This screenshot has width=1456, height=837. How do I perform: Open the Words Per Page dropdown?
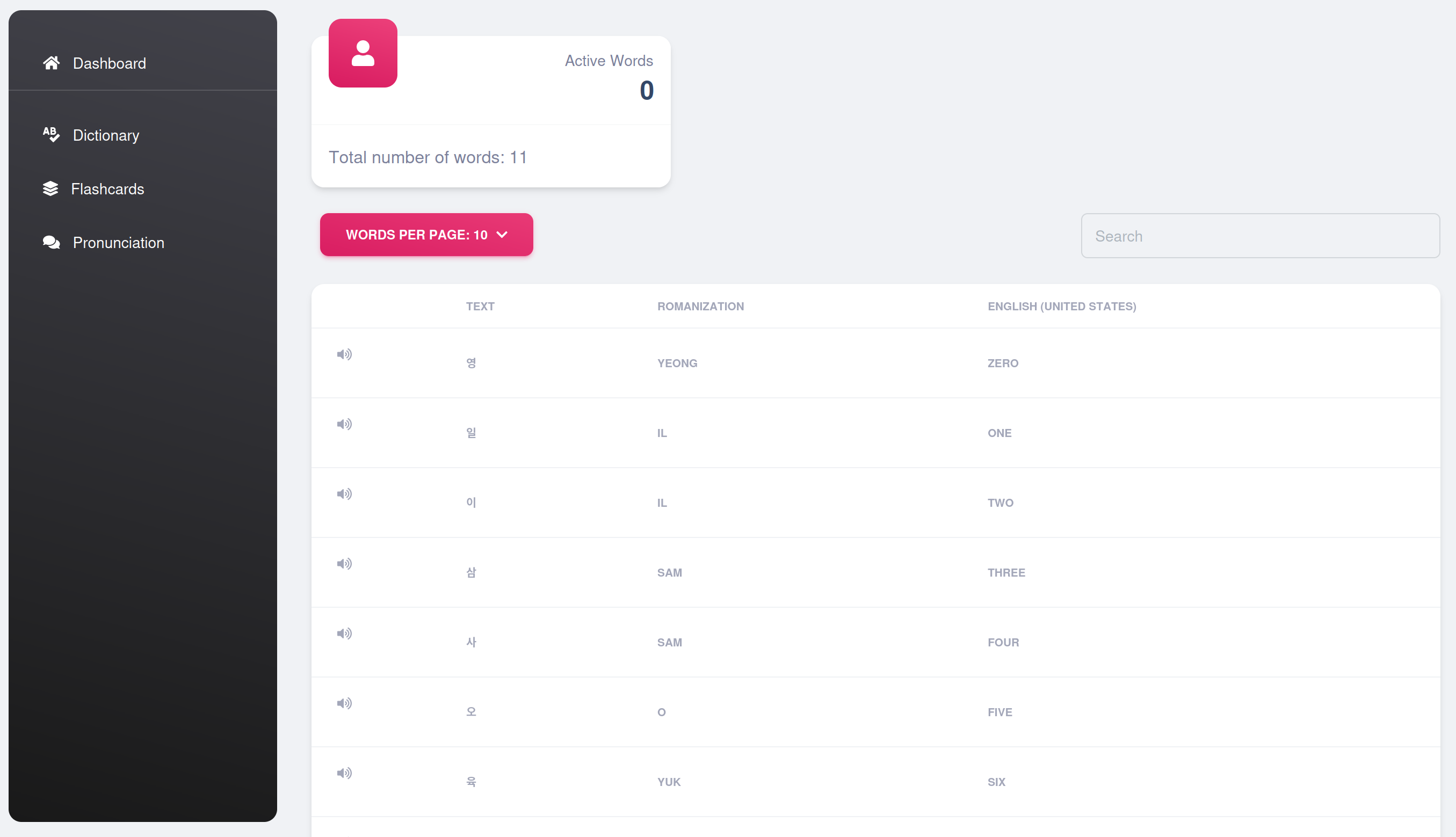coord(426,235)
